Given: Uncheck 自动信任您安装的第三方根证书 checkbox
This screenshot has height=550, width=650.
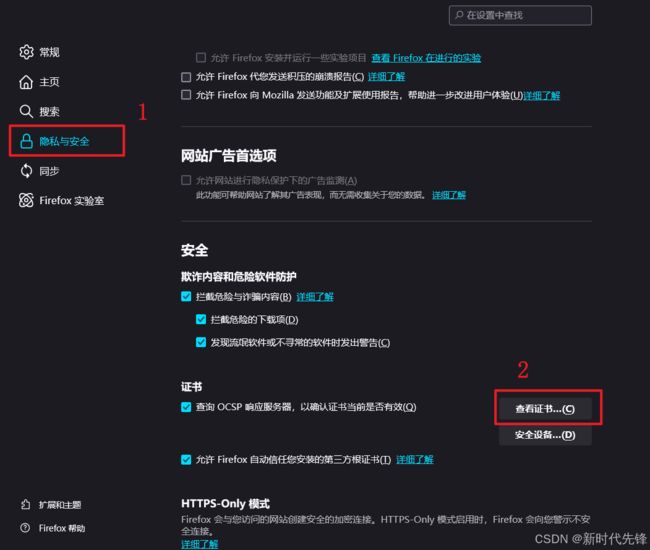Looking at the screenshot, I should (186, 460).
